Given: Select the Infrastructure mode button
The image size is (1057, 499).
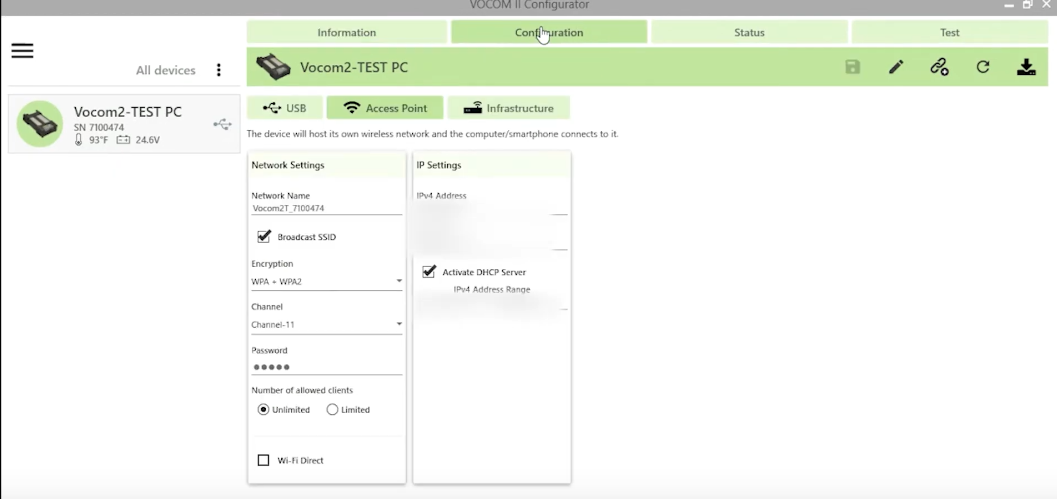Looking at the screenshot, I should coord(509,108).
